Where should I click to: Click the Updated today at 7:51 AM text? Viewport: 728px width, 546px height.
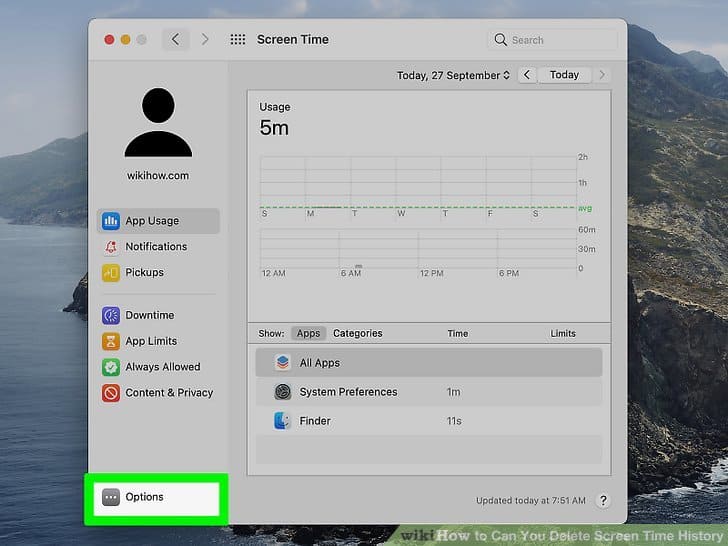531,500
